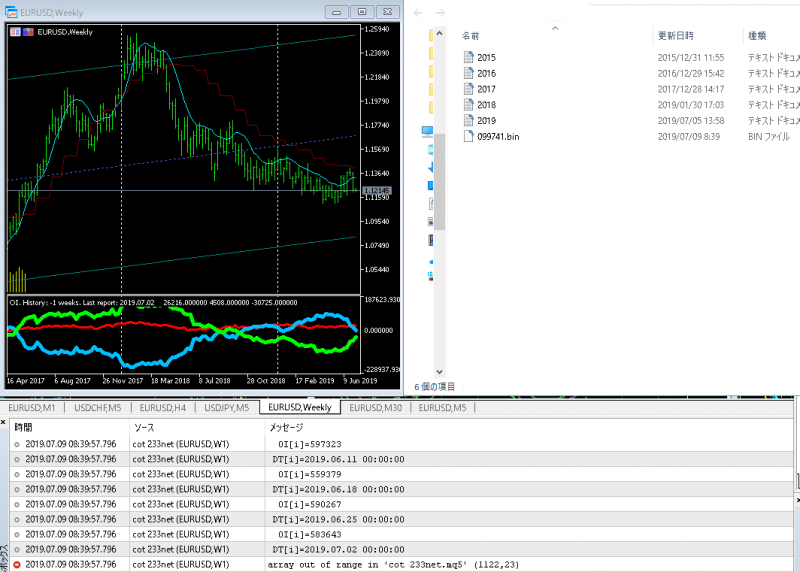Viewport: 800px width, 572px height.
Task: Click the 2019 file document icon
Action: pyautogui.click(x=468, y=120)
